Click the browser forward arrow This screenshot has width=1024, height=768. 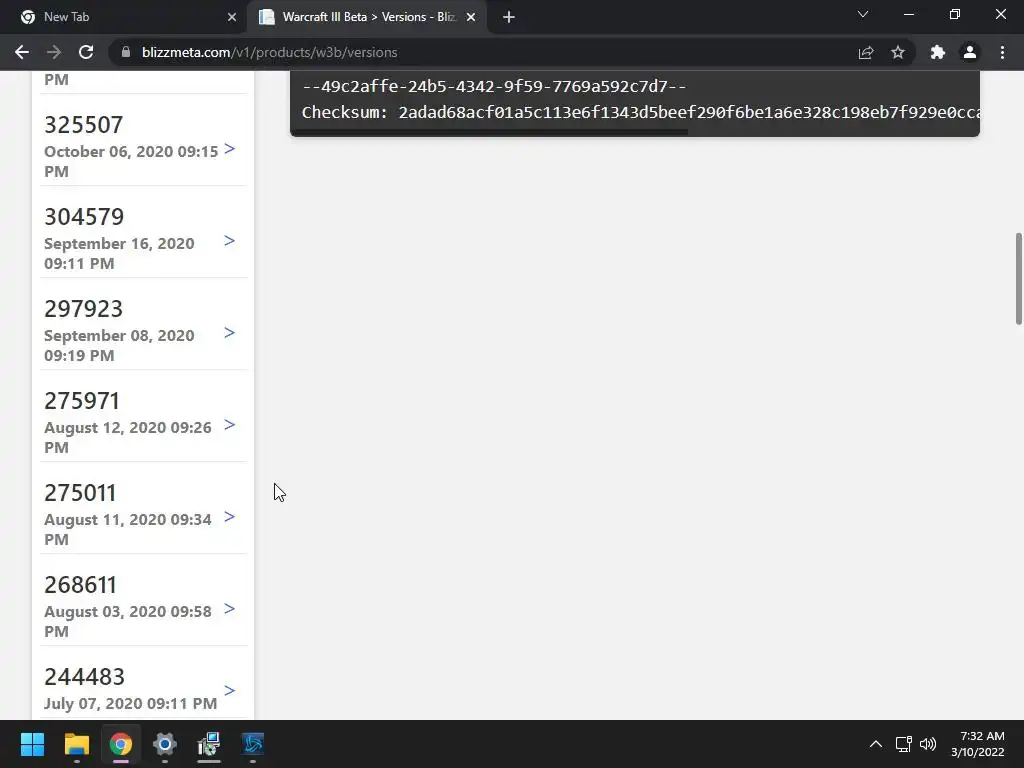(x=54, y=52)
